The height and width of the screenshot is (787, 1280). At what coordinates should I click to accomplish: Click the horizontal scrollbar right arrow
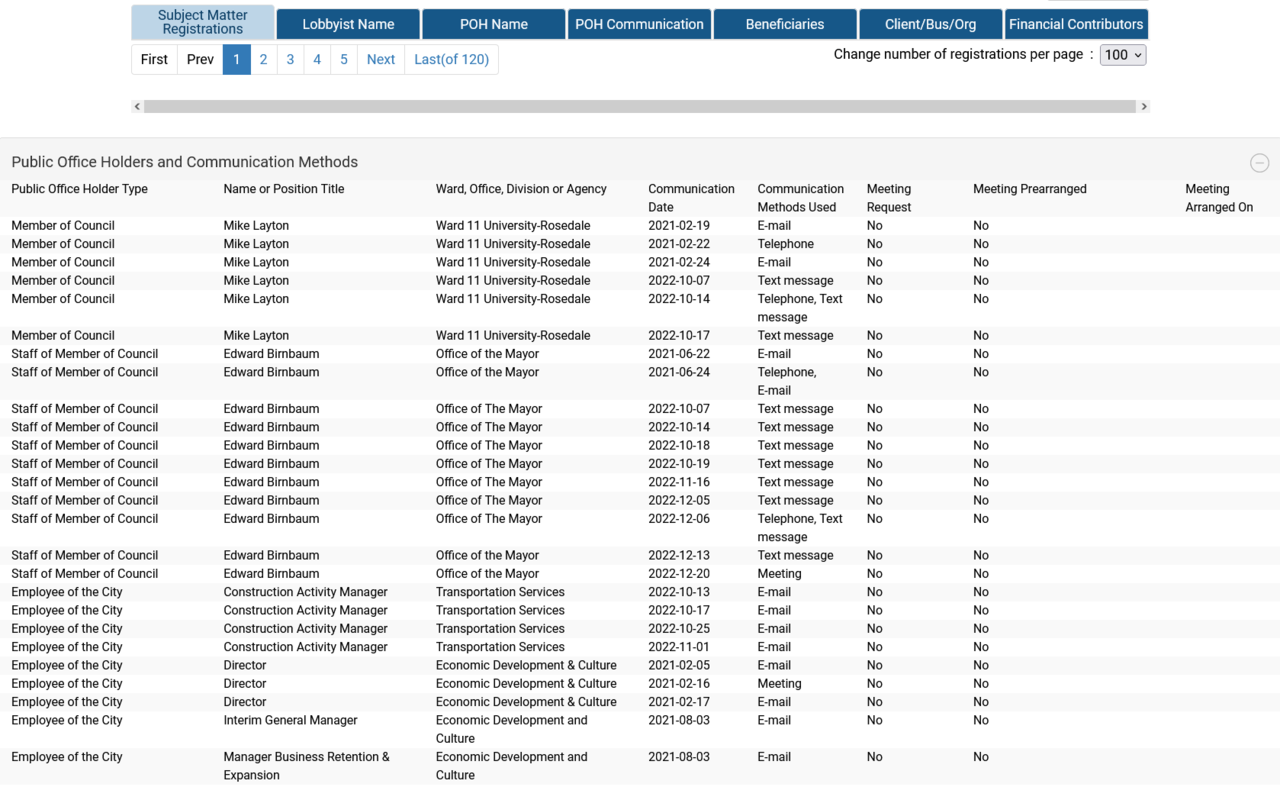1144,106
